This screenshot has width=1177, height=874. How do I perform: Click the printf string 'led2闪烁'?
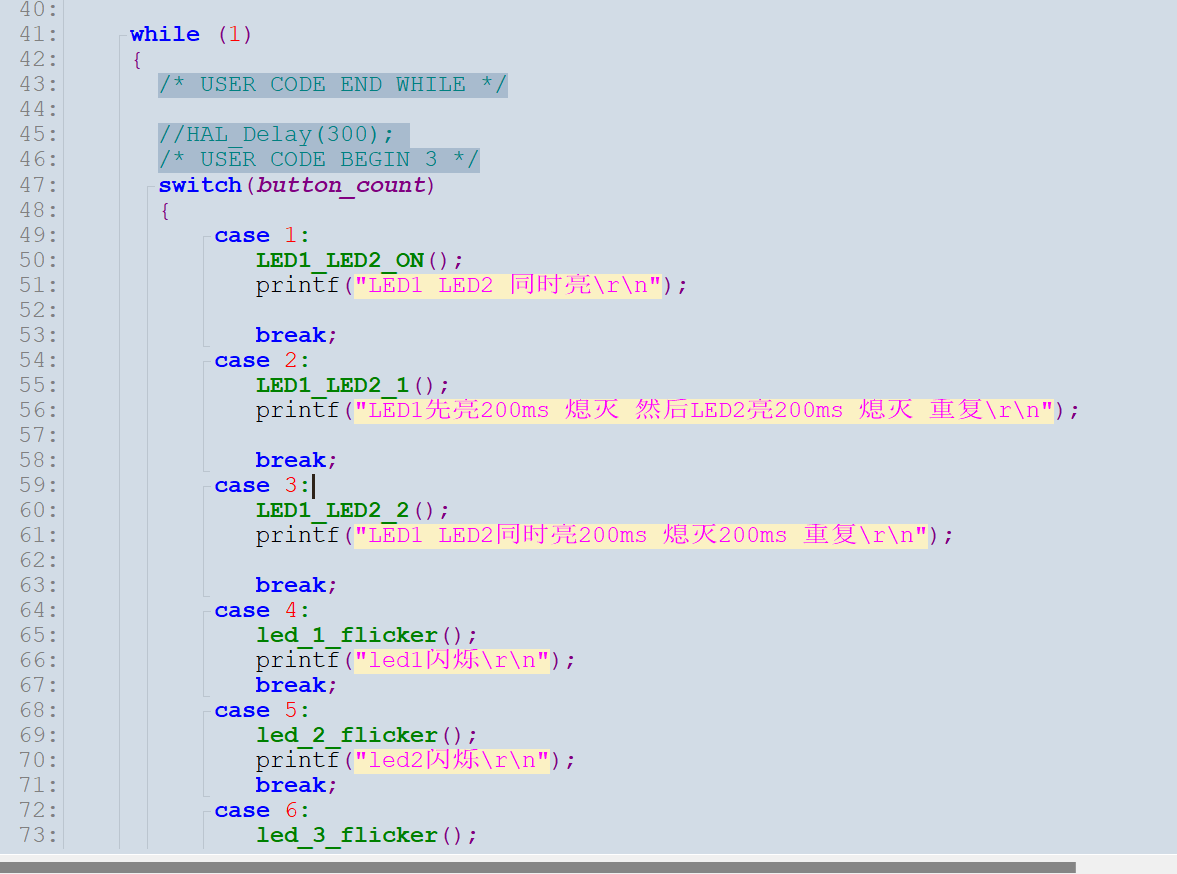(x=452, y=761)
